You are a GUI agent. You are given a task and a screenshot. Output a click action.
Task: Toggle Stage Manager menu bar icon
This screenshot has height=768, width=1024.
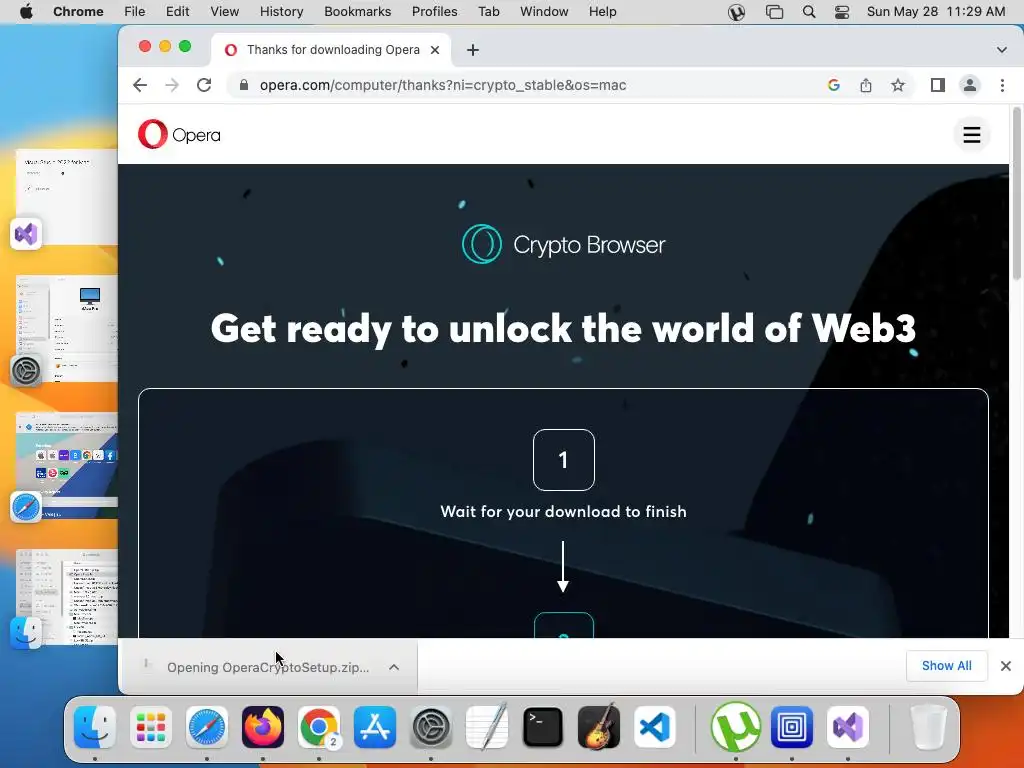click(774, 12)
